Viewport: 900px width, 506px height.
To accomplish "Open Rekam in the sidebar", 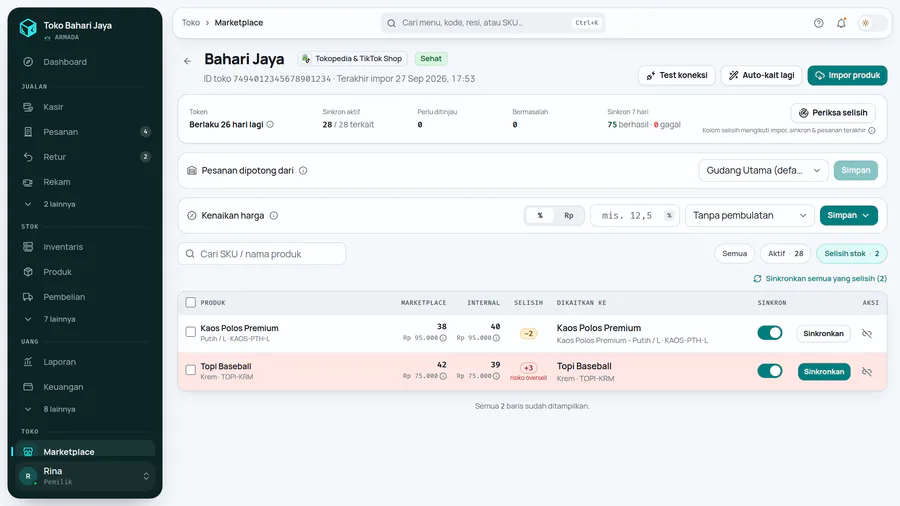I will [x=84, y=182].
